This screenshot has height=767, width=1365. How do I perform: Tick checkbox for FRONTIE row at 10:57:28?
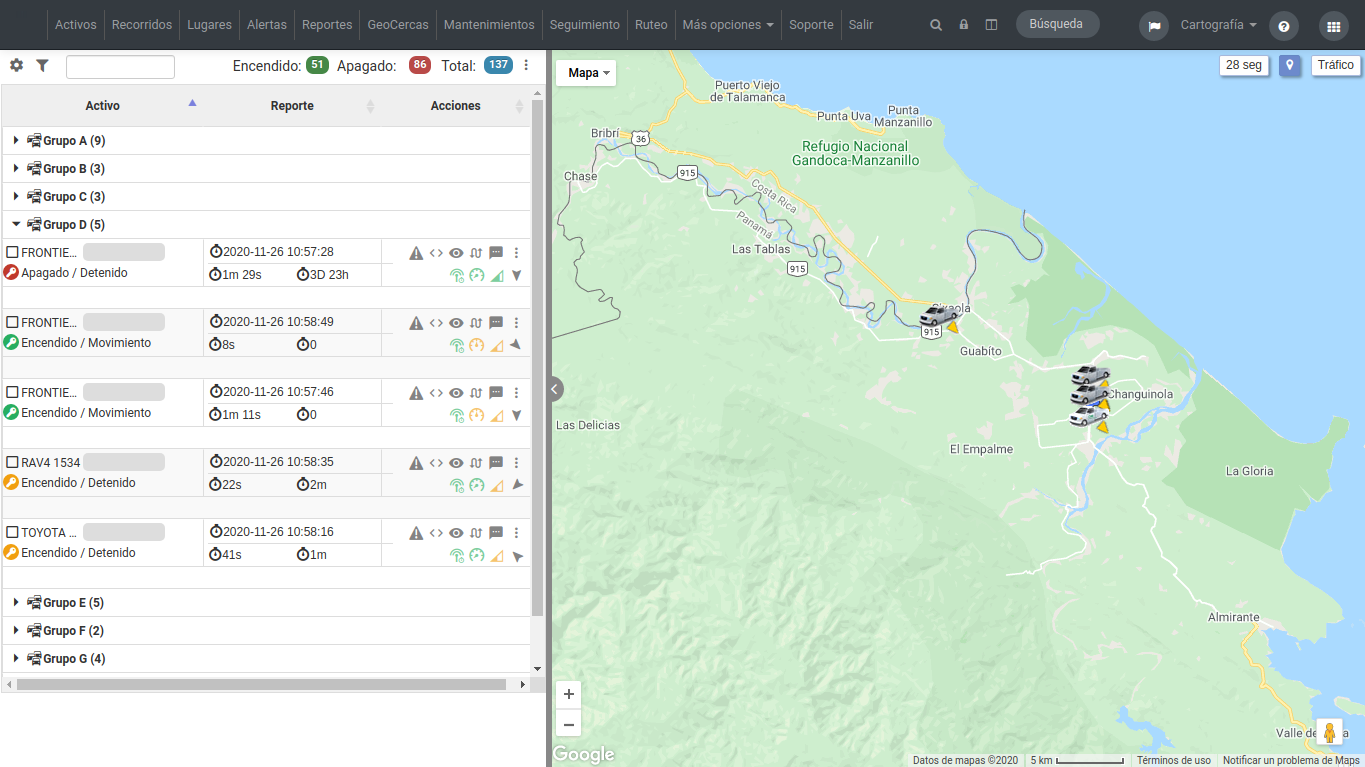point(13,252)
